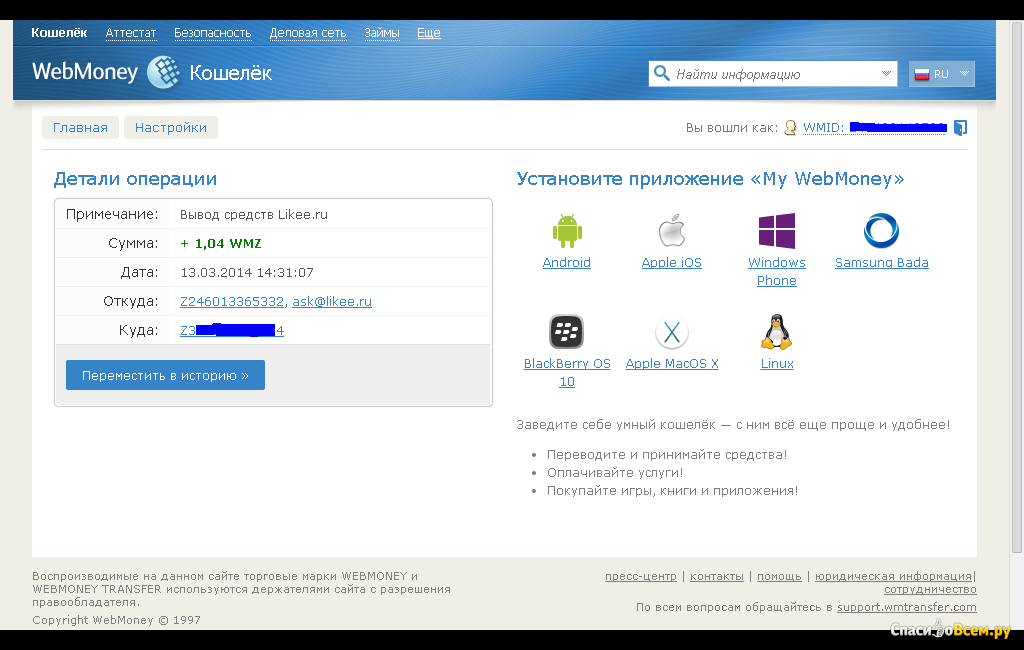The image size is (1024, 650).
Task: Click the ask@likee.ru email link
Action: pos(332,301)
